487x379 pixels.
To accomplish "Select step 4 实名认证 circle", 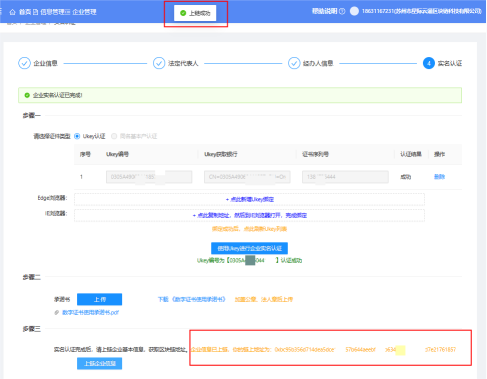I will pos(429,63).
